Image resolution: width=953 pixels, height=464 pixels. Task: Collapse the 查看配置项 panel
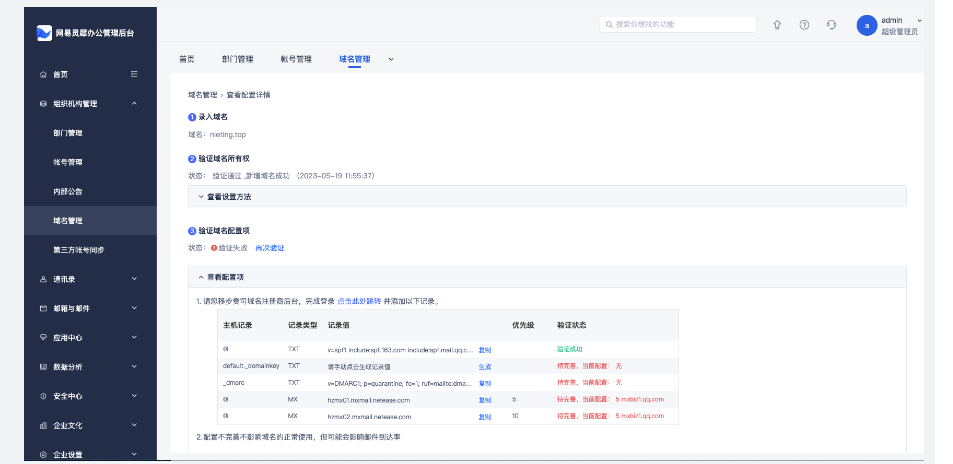coord(547,277)
